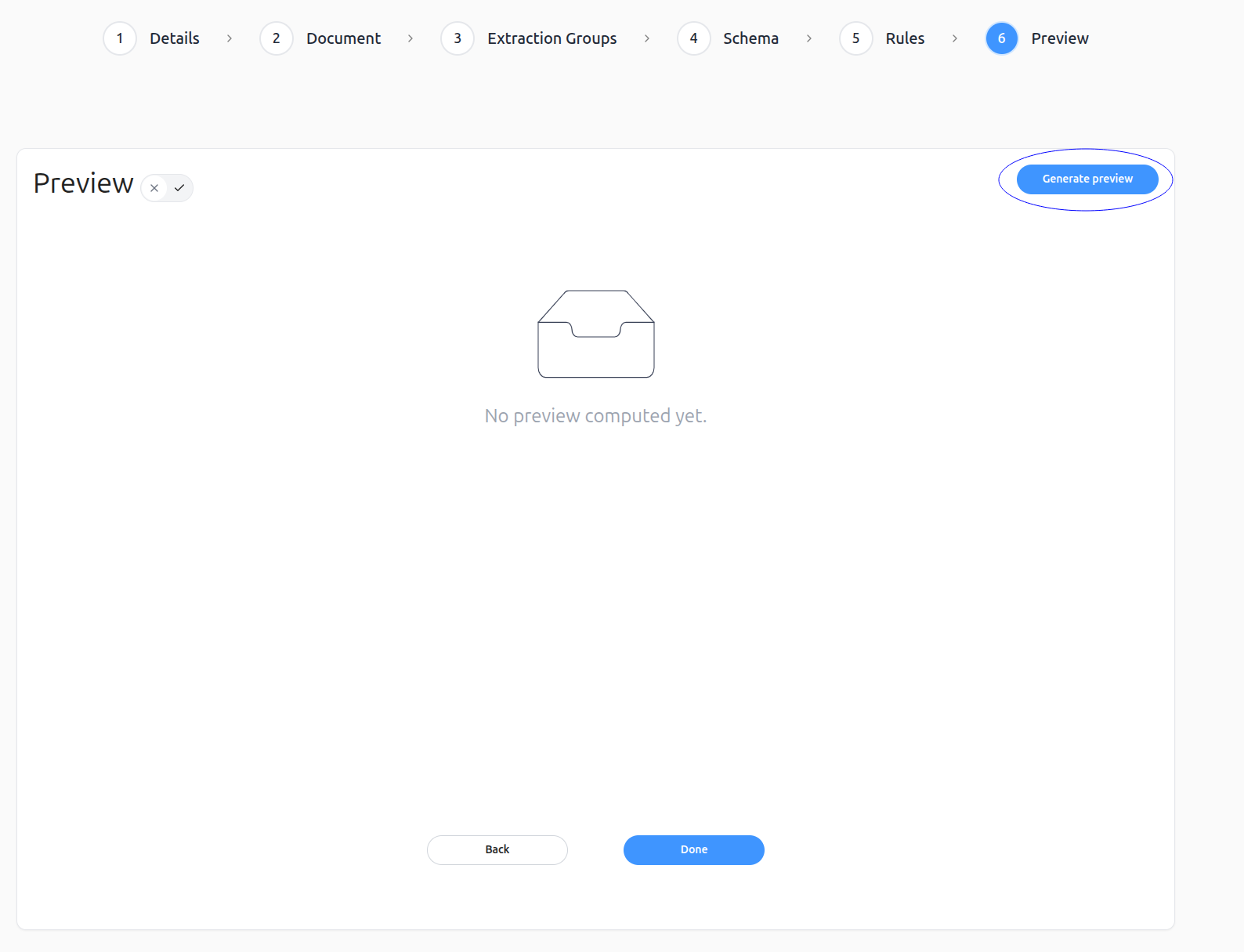Click the empty inbox tray illustration
The width and height of the screenshot is (1244, 952).
pos(596,334)
